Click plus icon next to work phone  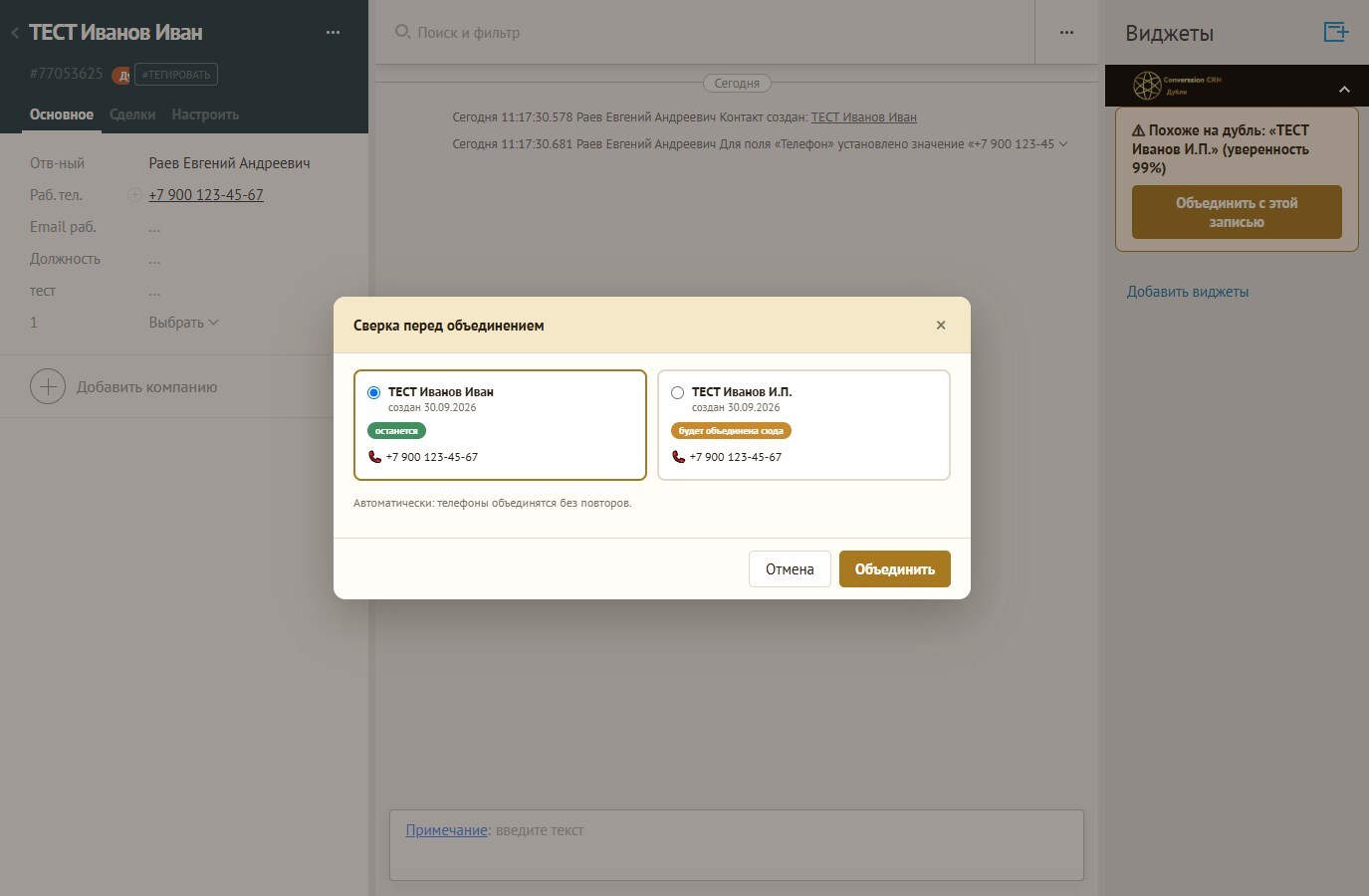tap(134, 195)
